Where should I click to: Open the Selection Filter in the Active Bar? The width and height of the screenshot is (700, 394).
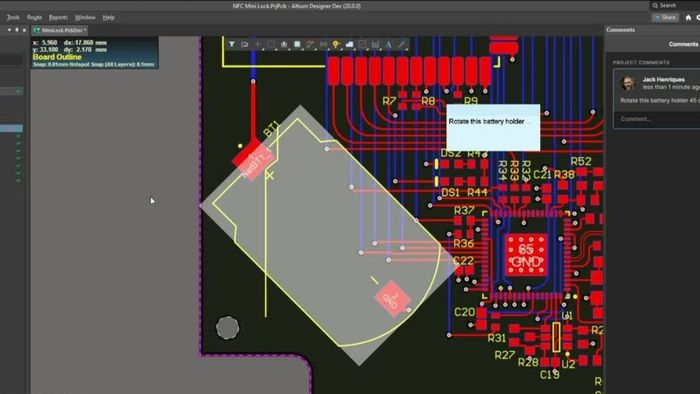pyautogui.click(x=232, y=44)
